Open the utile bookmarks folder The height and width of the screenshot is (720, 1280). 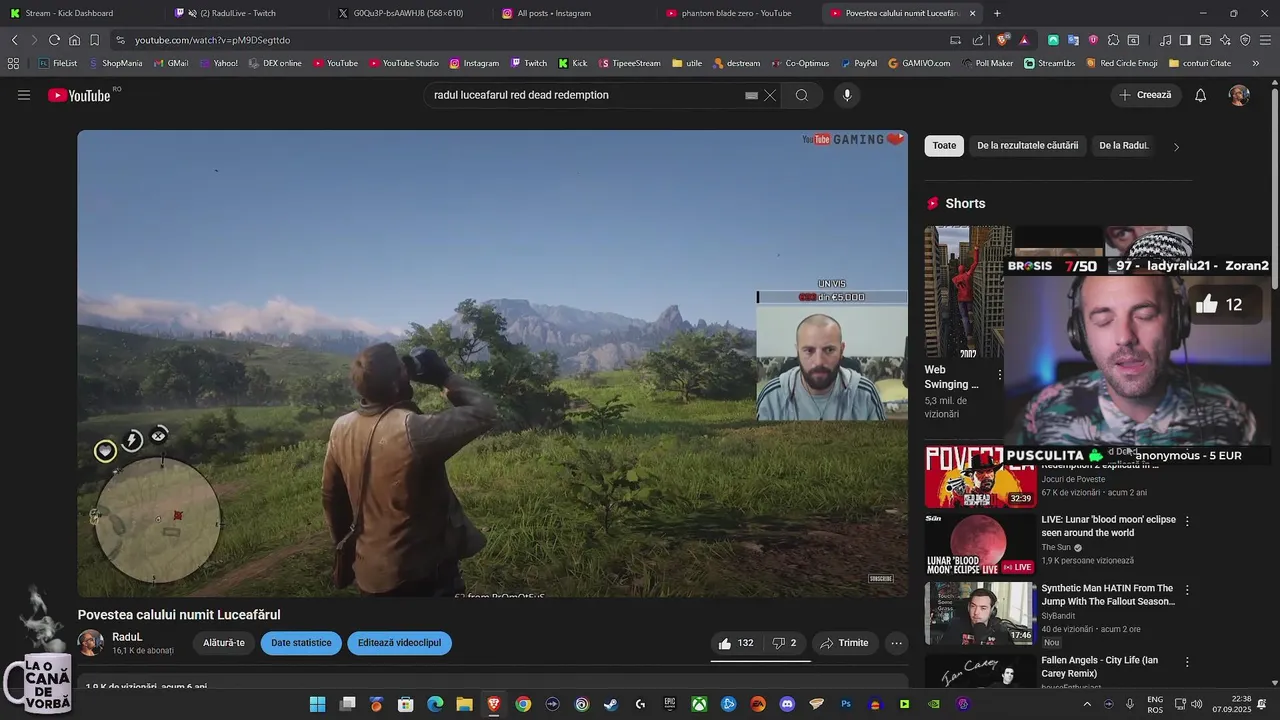tap(687, 63)
